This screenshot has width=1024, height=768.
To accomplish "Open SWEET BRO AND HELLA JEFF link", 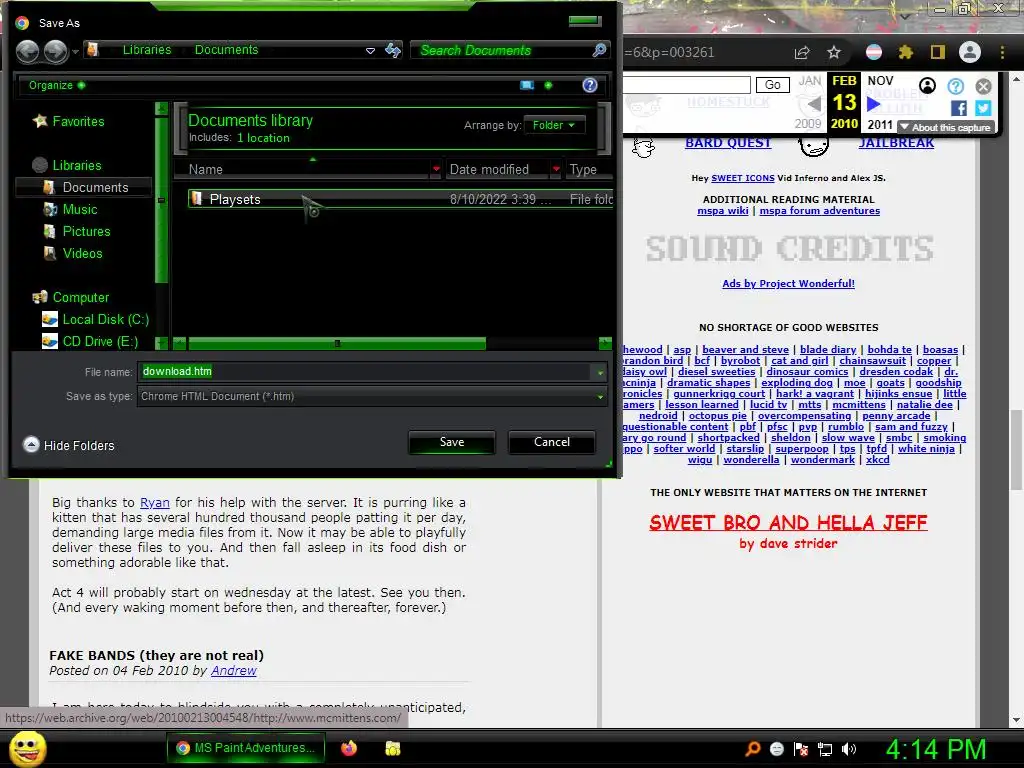I will click(x=788, y=522).
